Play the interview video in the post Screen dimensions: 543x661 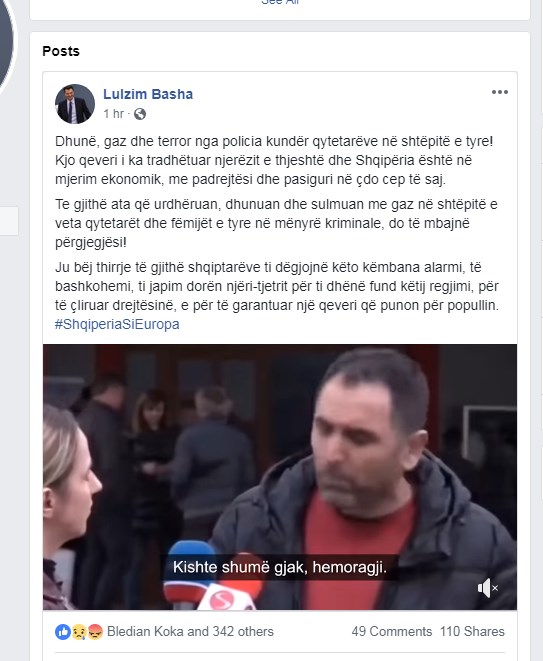pyautogui.click(x=280, y=477)
